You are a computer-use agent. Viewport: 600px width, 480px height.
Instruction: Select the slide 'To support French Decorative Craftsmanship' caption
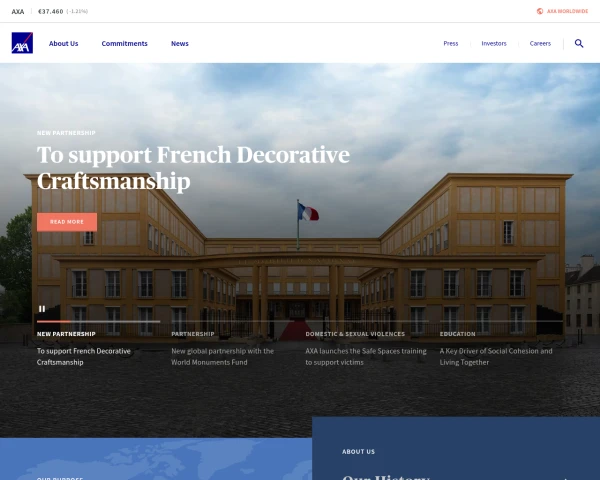(x=84, y=356)
